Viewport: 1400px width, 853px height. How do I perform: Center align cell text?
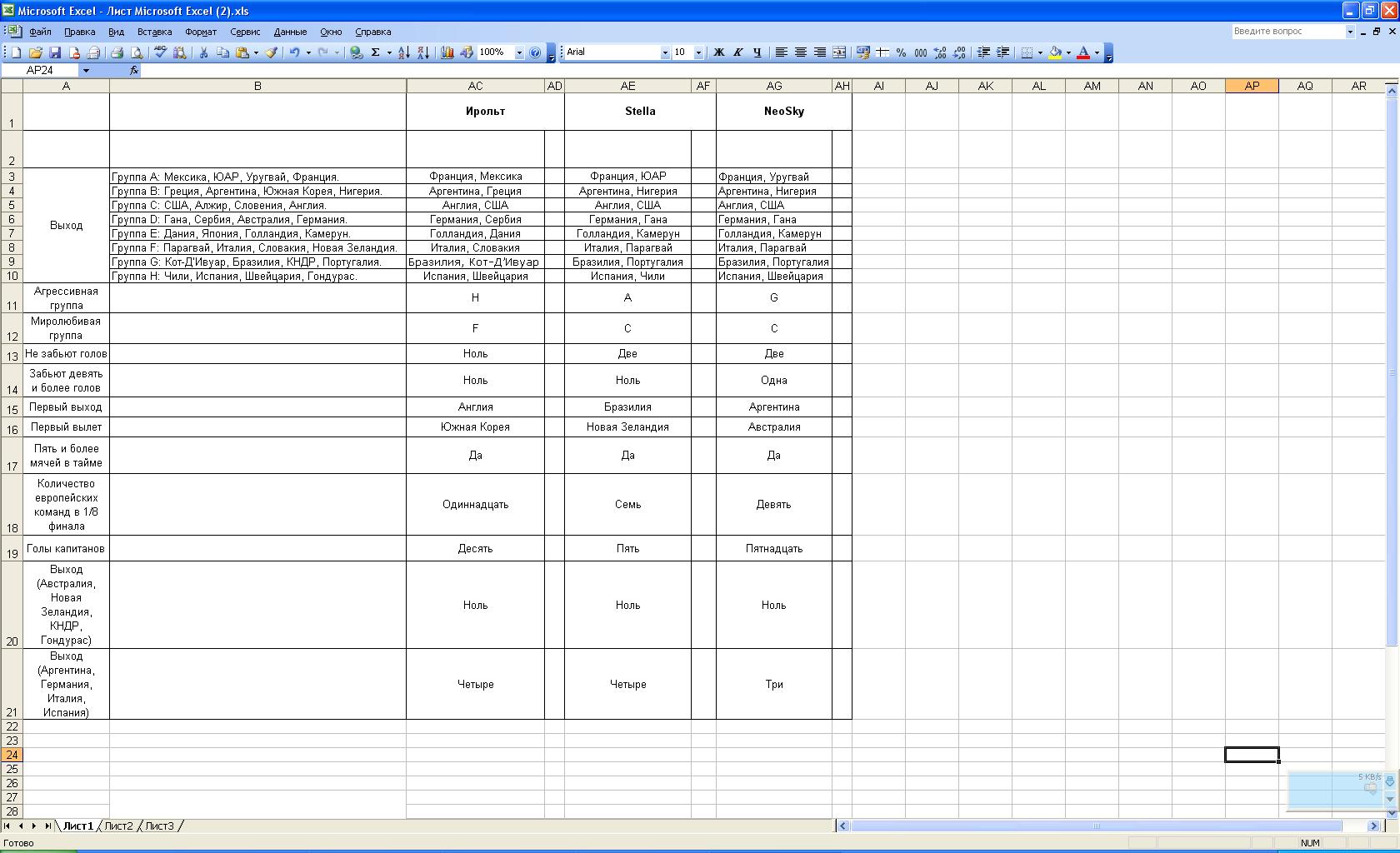[800, 52]
